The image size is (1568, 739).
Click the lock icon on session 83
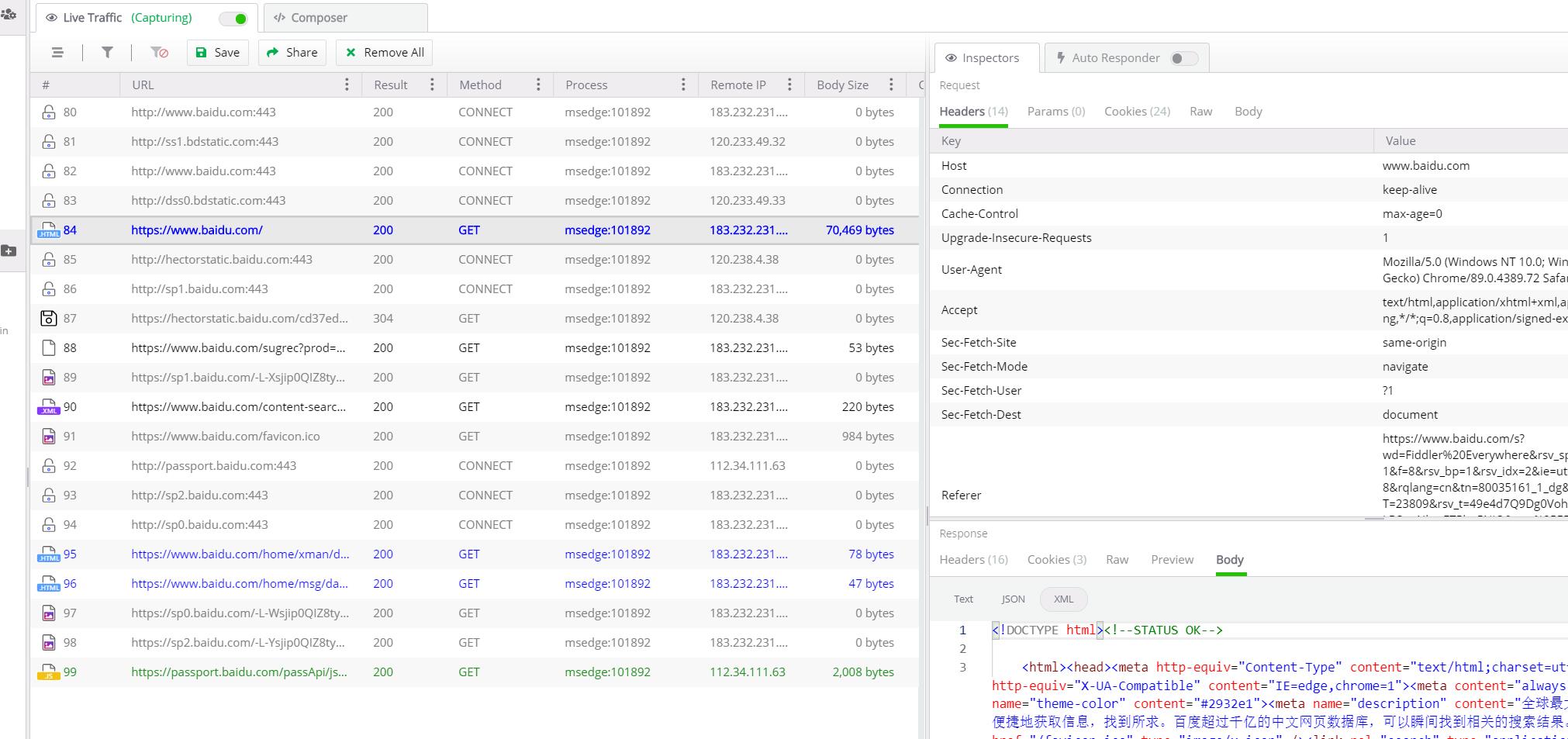click(49, 201)
